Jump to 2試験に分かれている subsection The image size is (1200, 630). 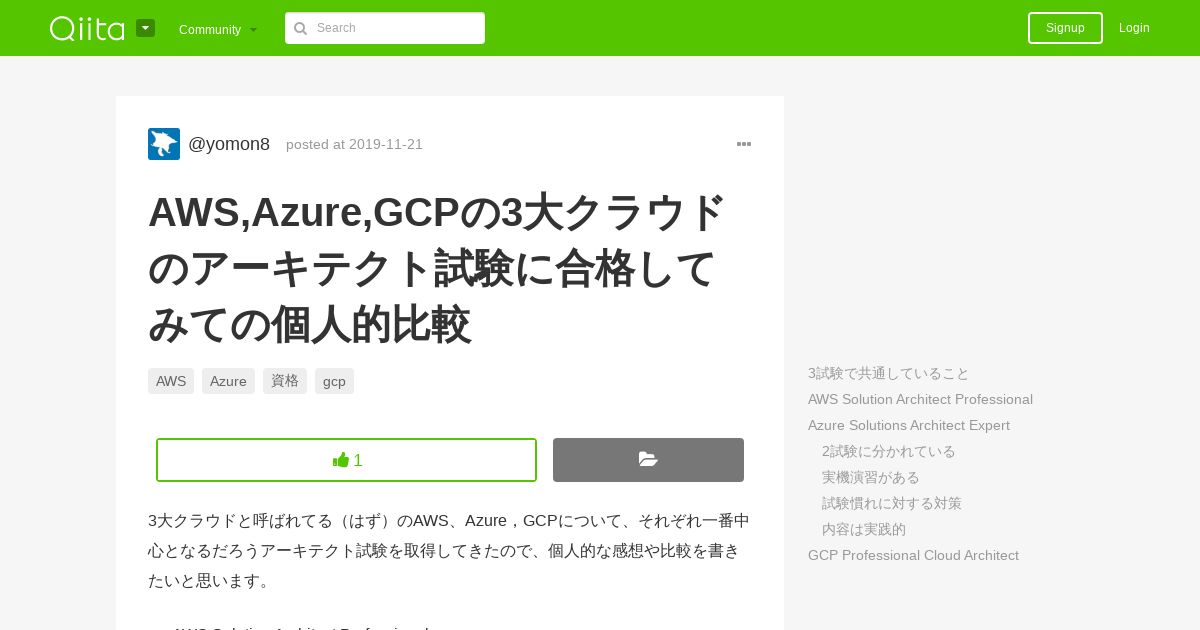click(889, 451)
